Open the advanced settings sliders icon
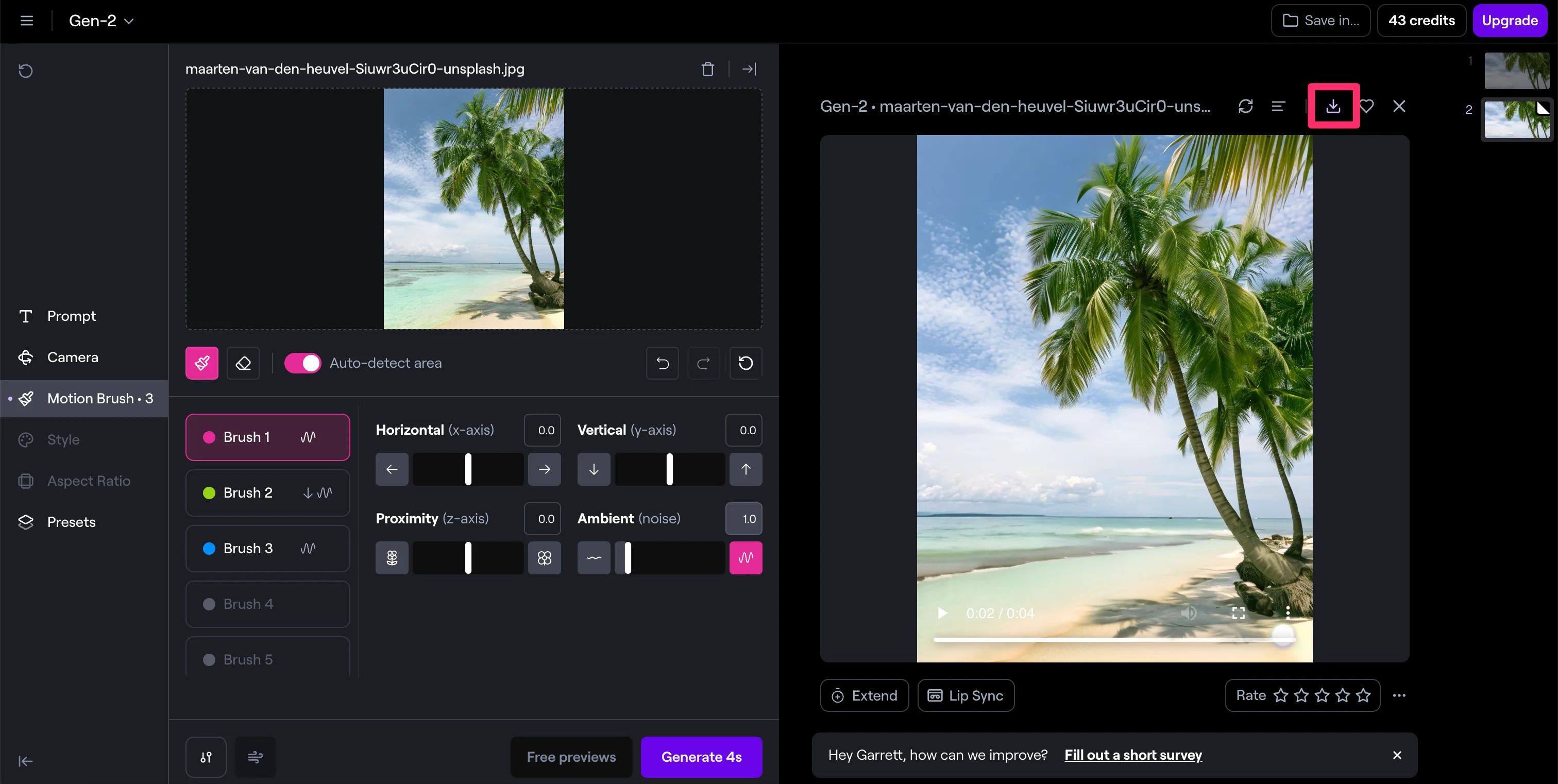The height and width of the screenshot is (784, 1558). coord(206,757)
